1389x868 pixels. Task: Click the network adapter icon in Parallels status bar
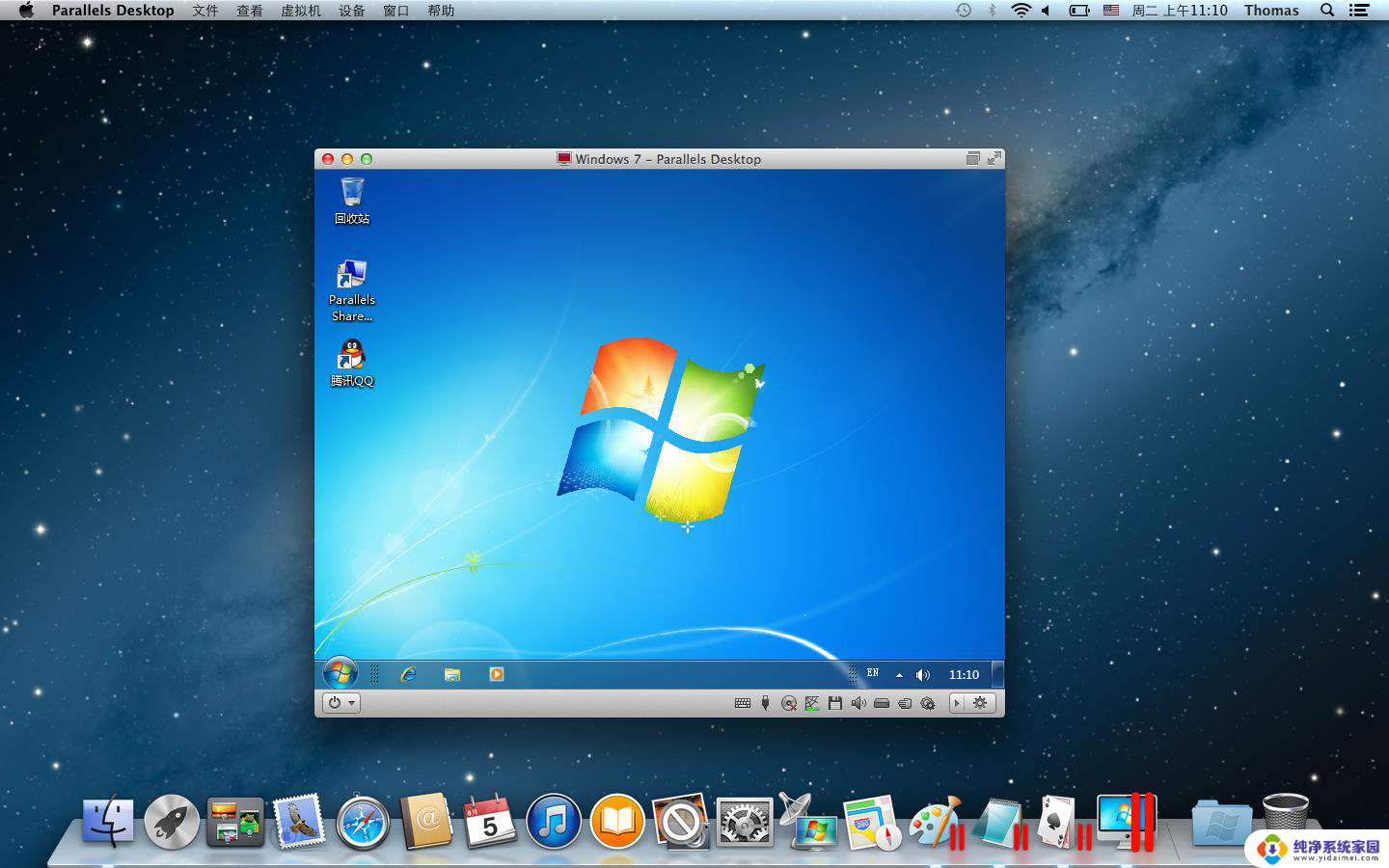pyautogui.click(x=812, y=703)
